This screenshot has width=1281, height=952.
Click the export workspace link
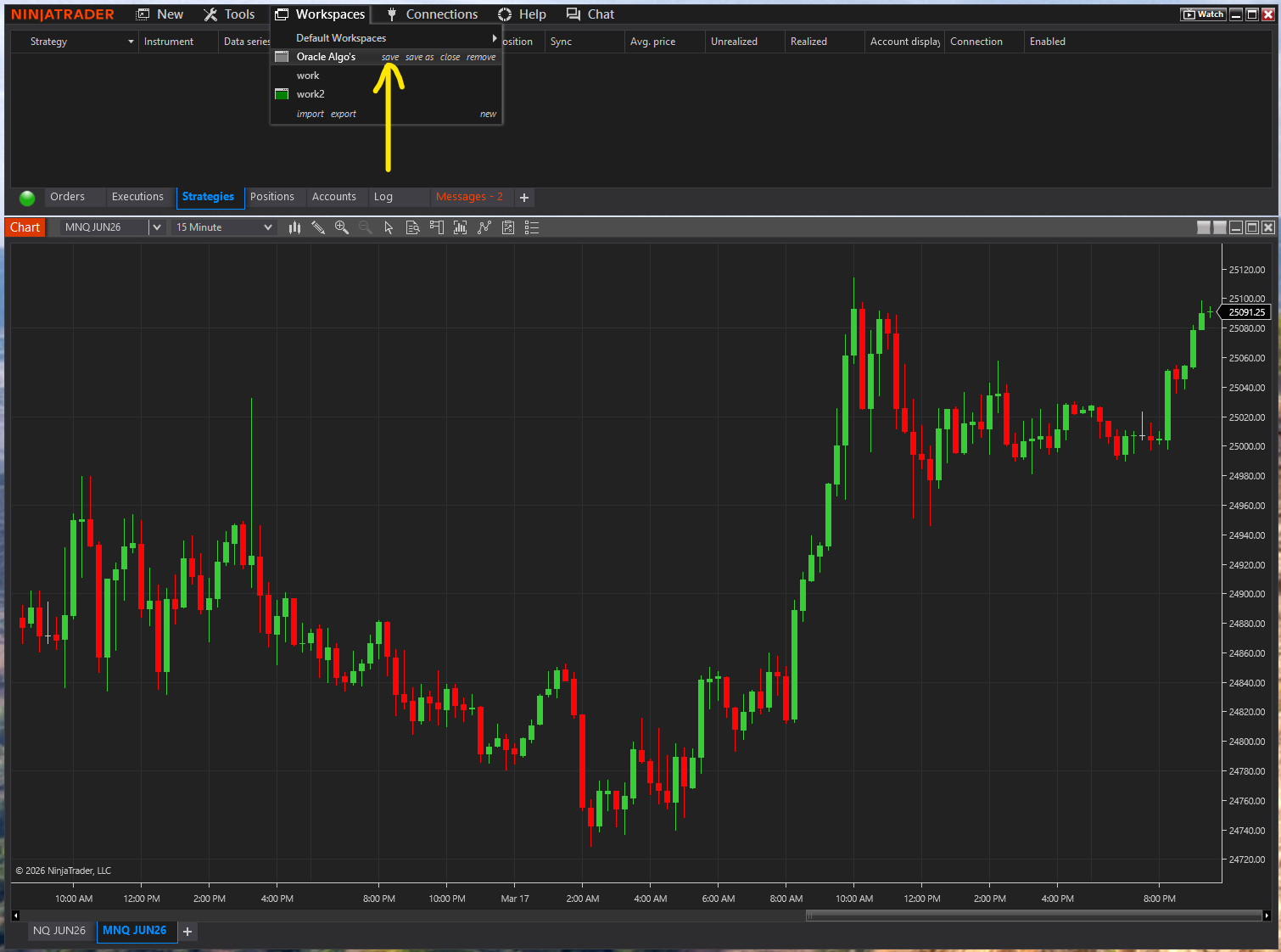pyautogui.click(x=344, y=115)
